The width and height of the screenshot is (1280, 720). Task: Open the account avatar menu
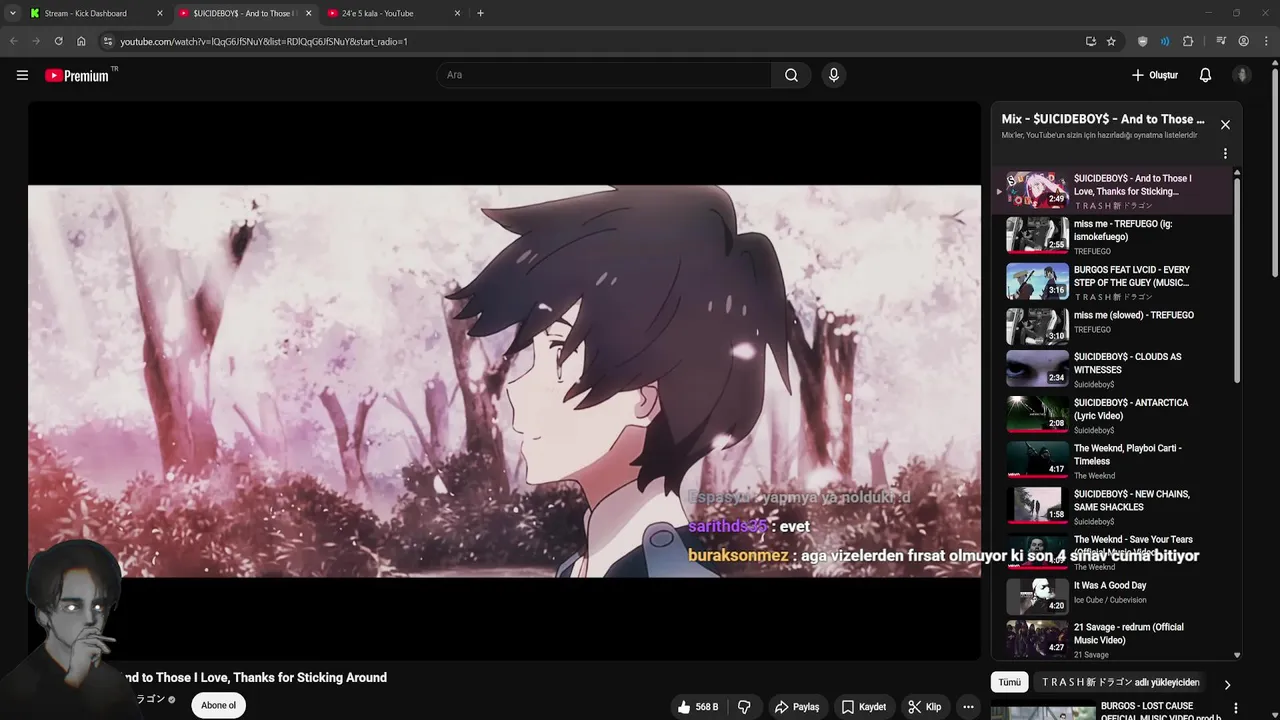pyautogui.click(x=1242, y=75)
